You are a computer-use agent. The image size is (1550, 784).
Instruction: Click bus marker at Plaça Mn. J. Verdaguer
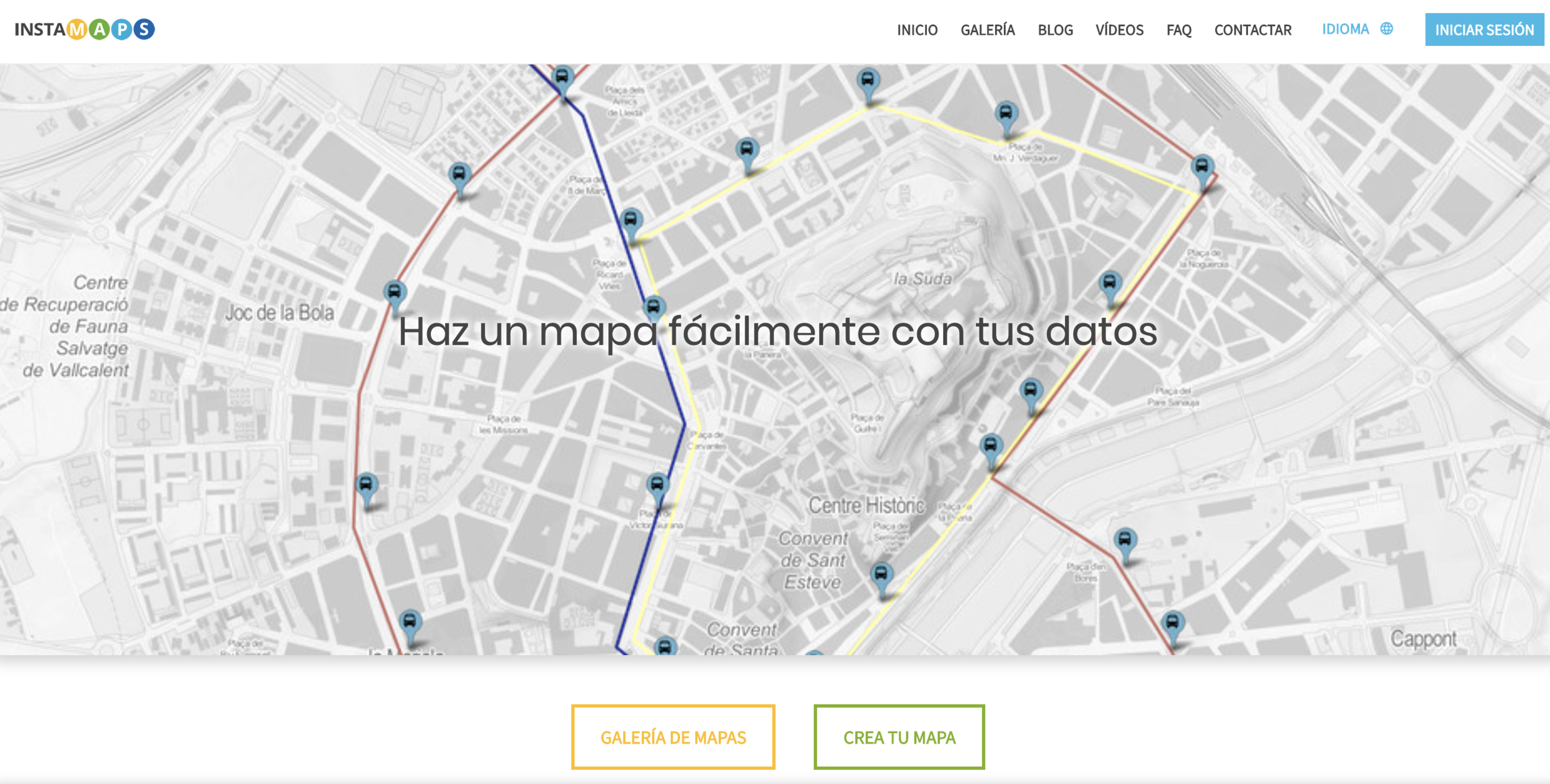tap(1006, 113)
